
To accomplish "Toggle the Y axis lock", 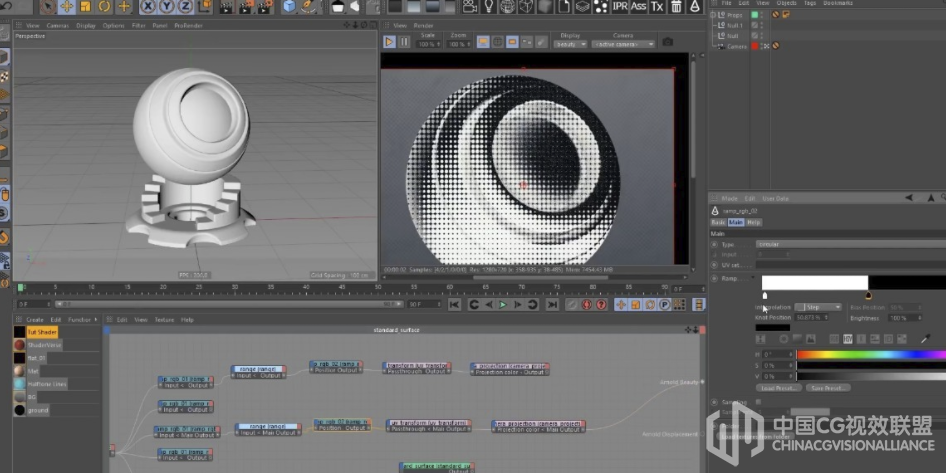I will (x=167, y=7).
